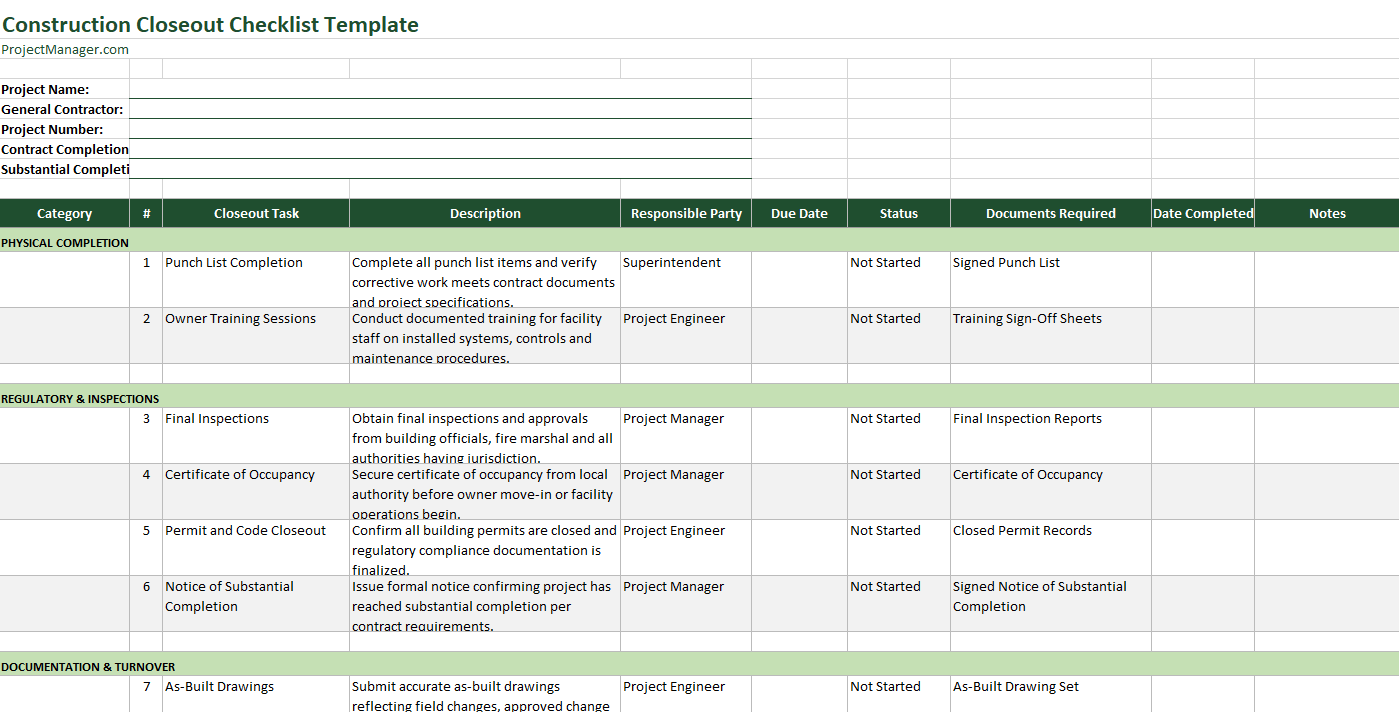Select the Date Completed column header

[1203, 213]
